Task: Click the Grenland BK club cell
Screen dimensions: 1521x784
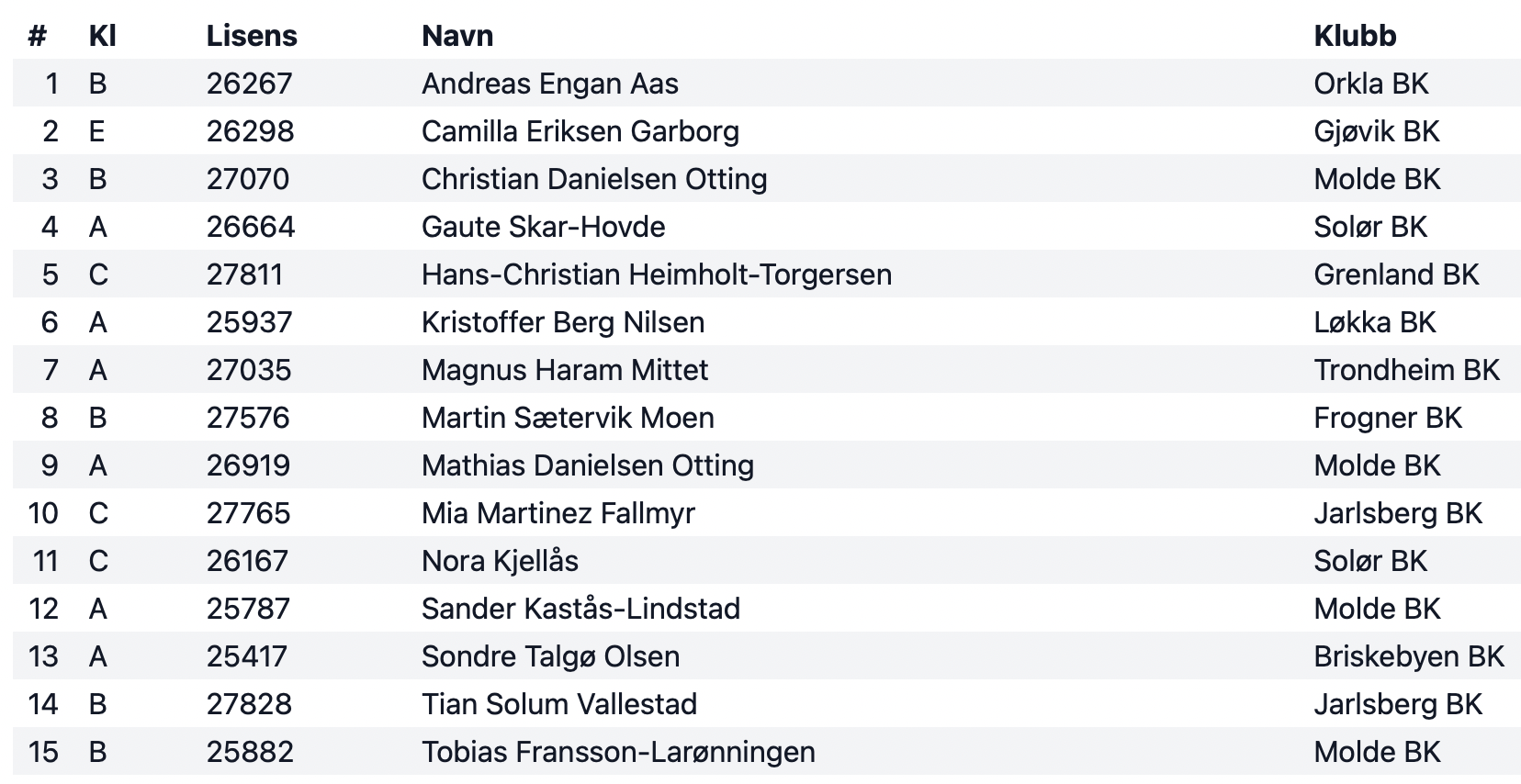Action: pyautogui.click(x=1396, y=274)
